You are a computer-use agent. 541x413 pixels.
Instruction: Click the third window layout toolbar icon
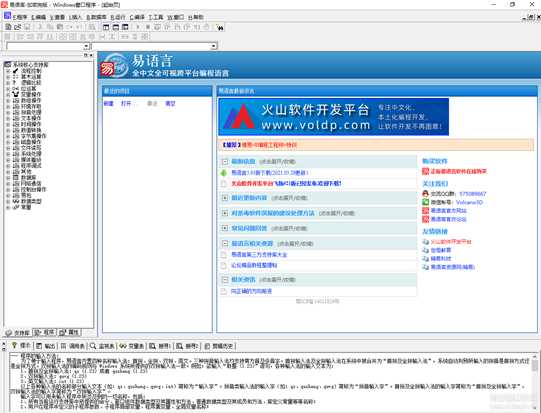point(125,27)
